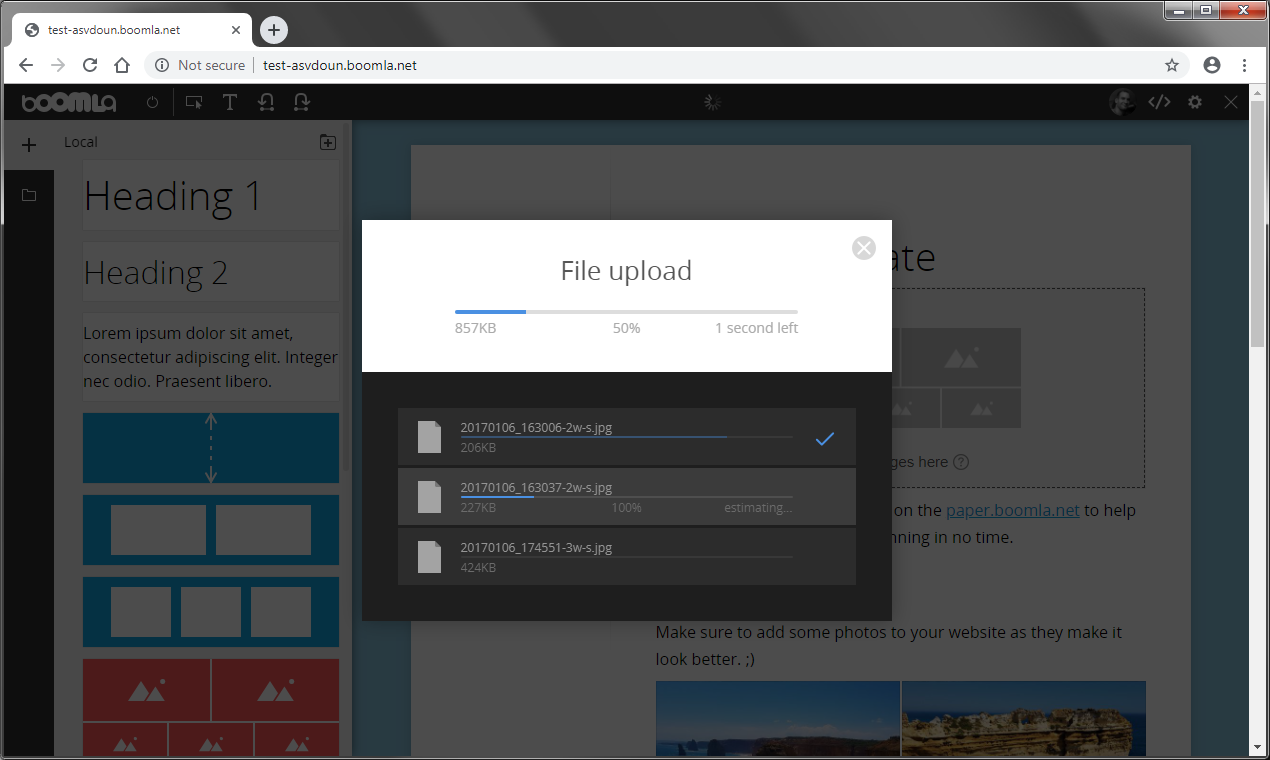This screenshot has width=1270, height=760.
Task: Click the power icon in the Boomla toolbar
Action: click(x=152, y=102)
